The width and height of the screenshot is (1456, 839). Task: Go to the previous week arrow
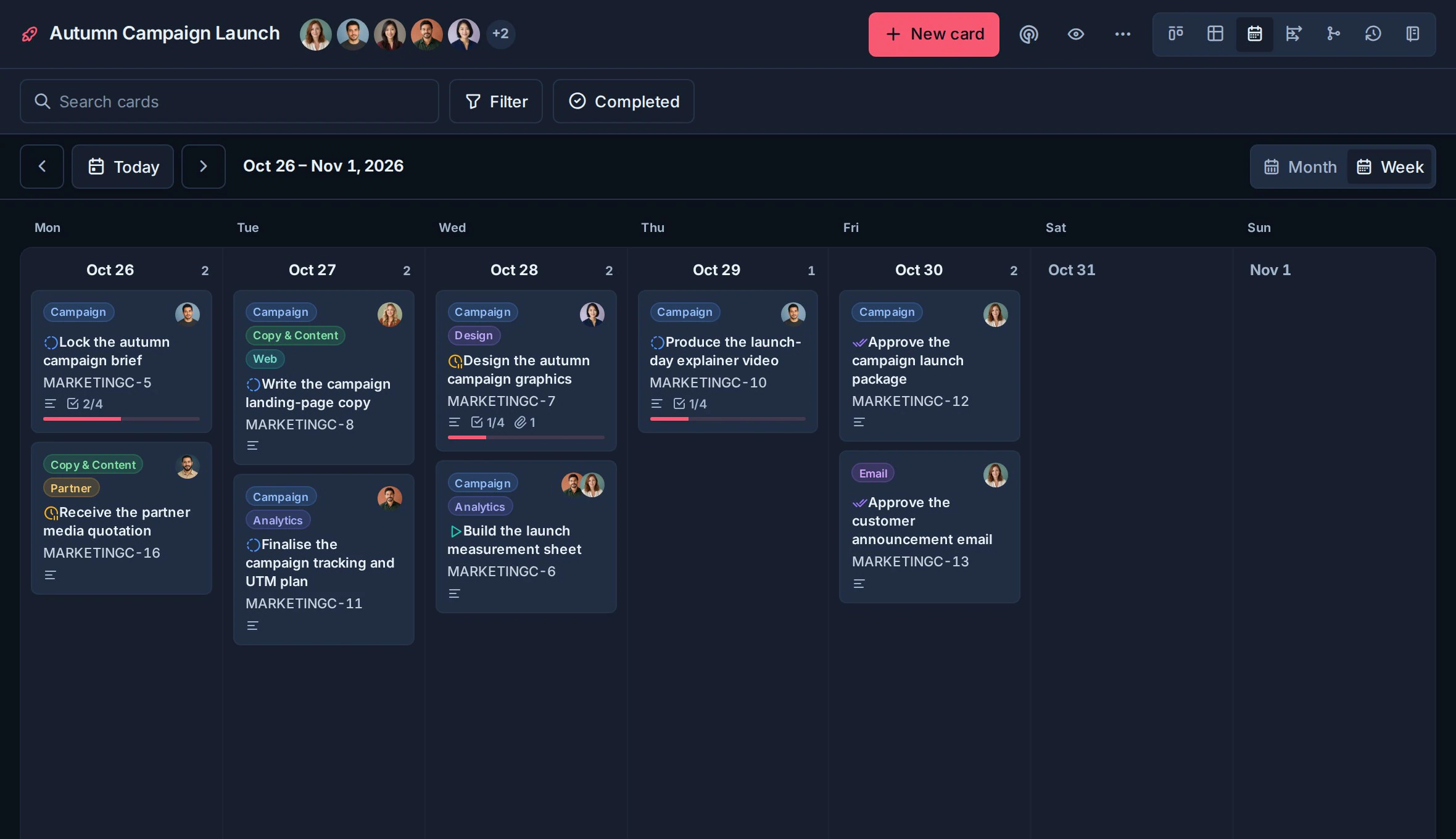tap(42, 167)
